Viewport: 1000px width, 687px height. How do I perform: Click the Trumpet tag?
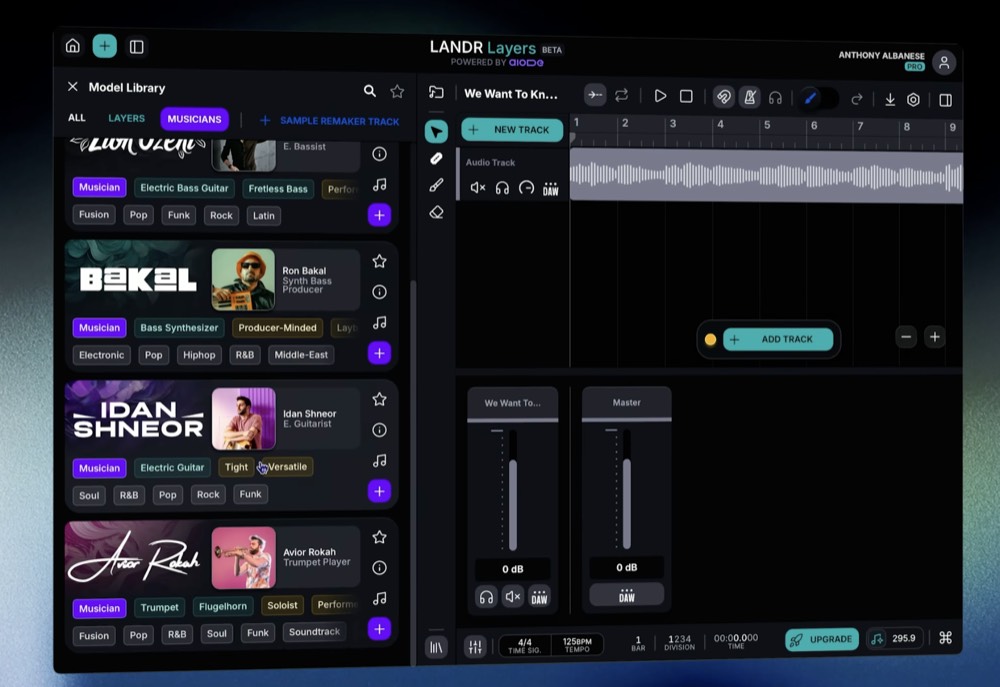tap(159, 607)
